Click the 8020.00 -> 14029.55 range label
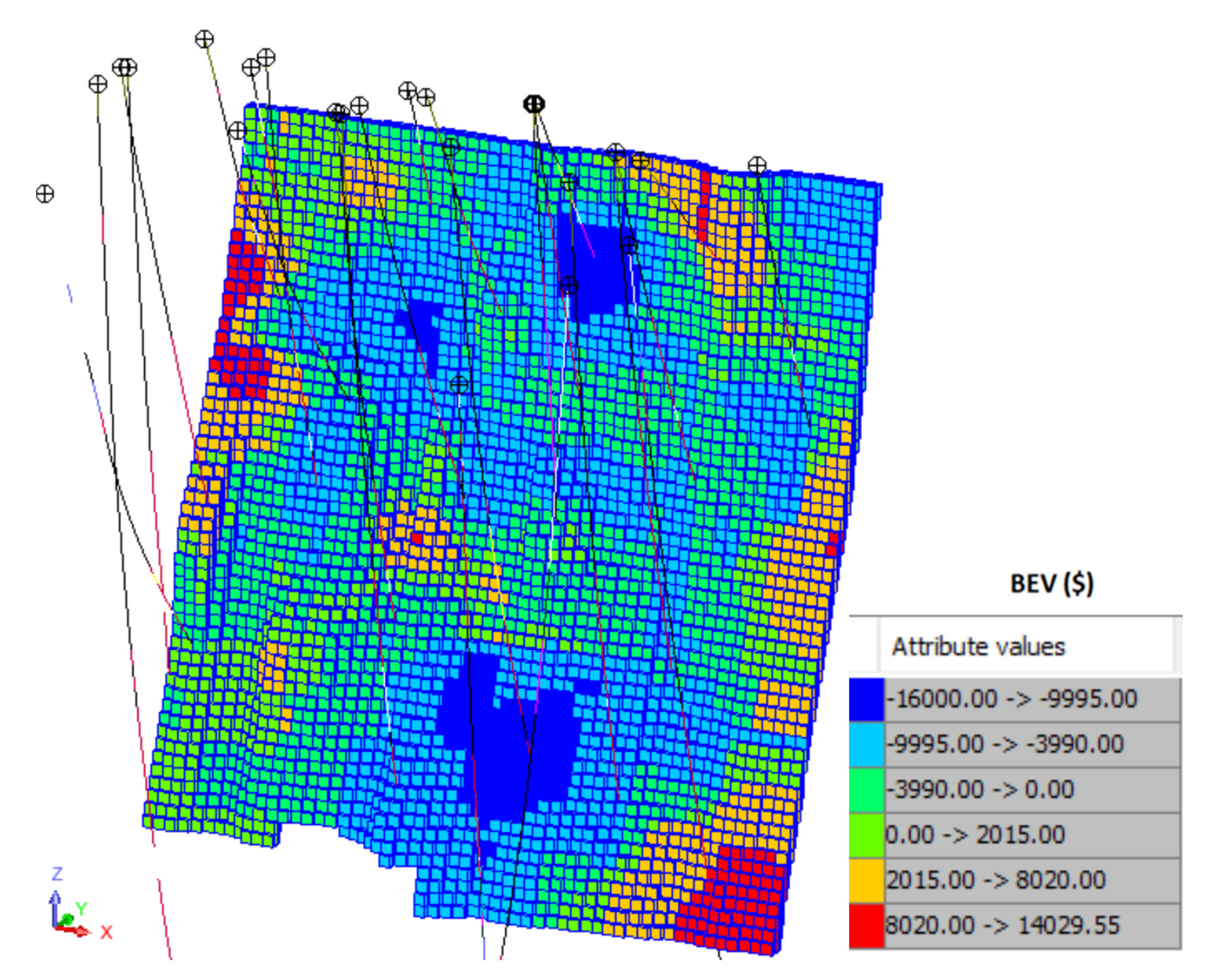The image size is (1208, 980). pyautogui.click(x=1002, y=926)
